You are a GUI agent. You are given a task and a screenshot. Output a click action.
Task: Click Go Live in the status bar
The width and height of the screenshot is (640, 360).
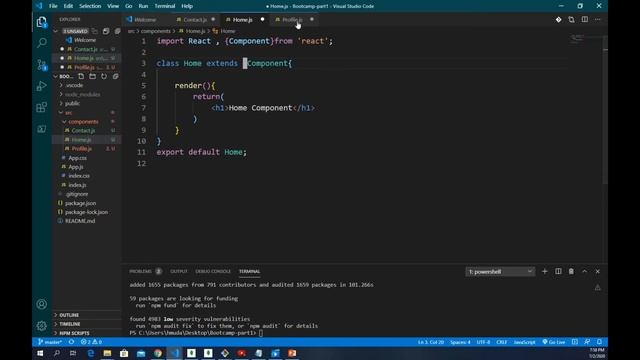pyautogui.click(x=554, y=342)
